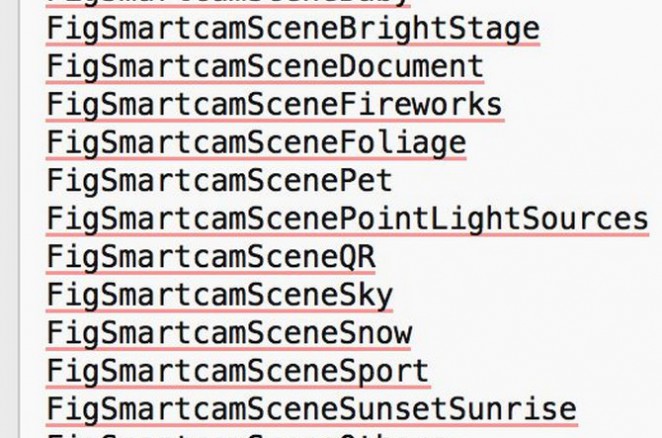Click the FigSmartcamSceneBrightStage text line
Image resolution: width=662 pixels, height=438 pixels.
click(292, 29)
